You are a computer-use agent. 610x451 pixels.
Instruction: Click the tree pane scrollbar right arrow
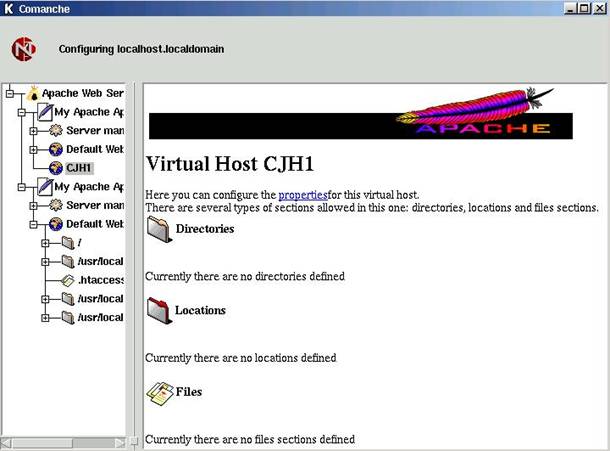[x=120, y=443]
